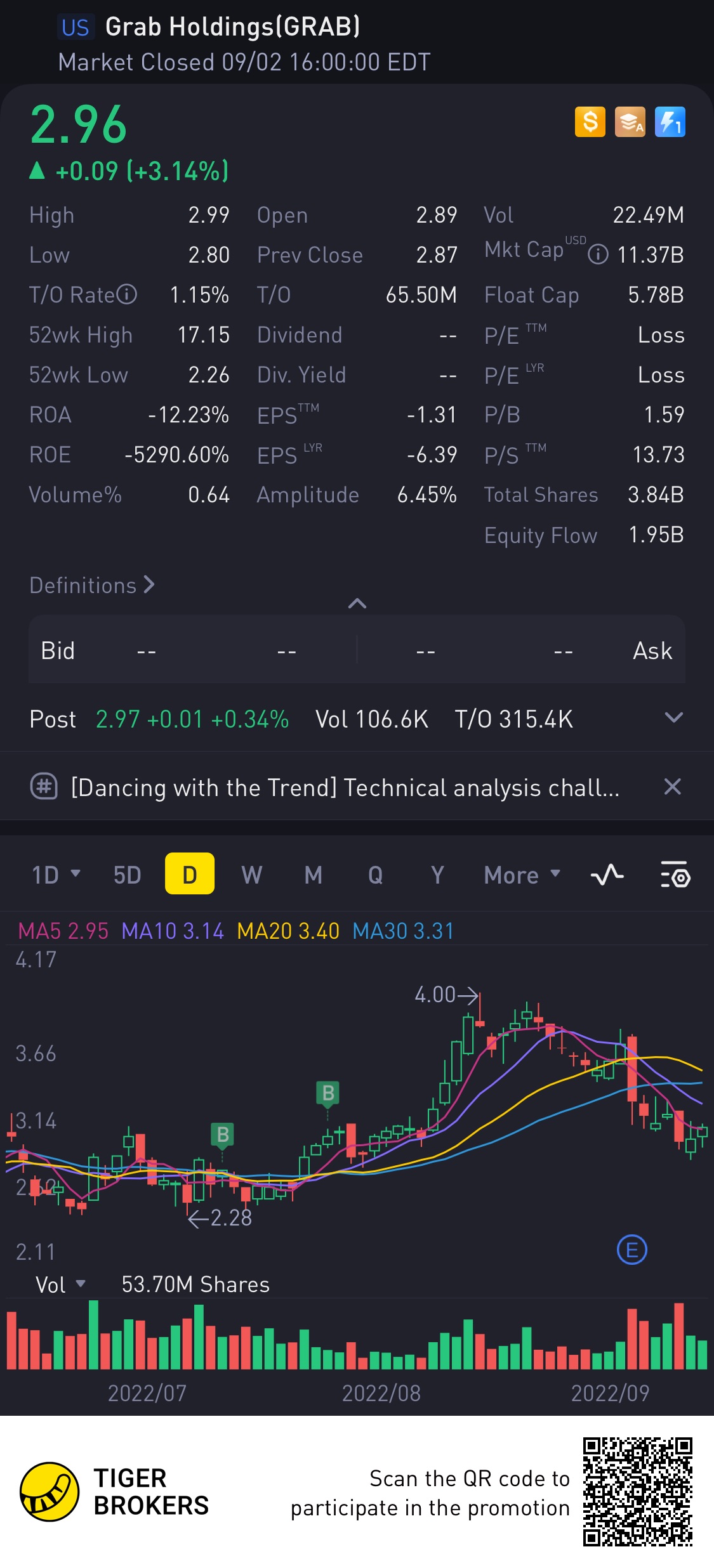
Task: Open the Dancing with the Trend announcement
Action: click(345, 788)
